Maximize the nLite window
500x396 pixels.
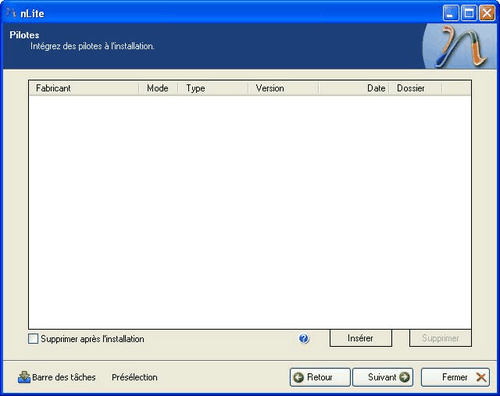point(469,13)
